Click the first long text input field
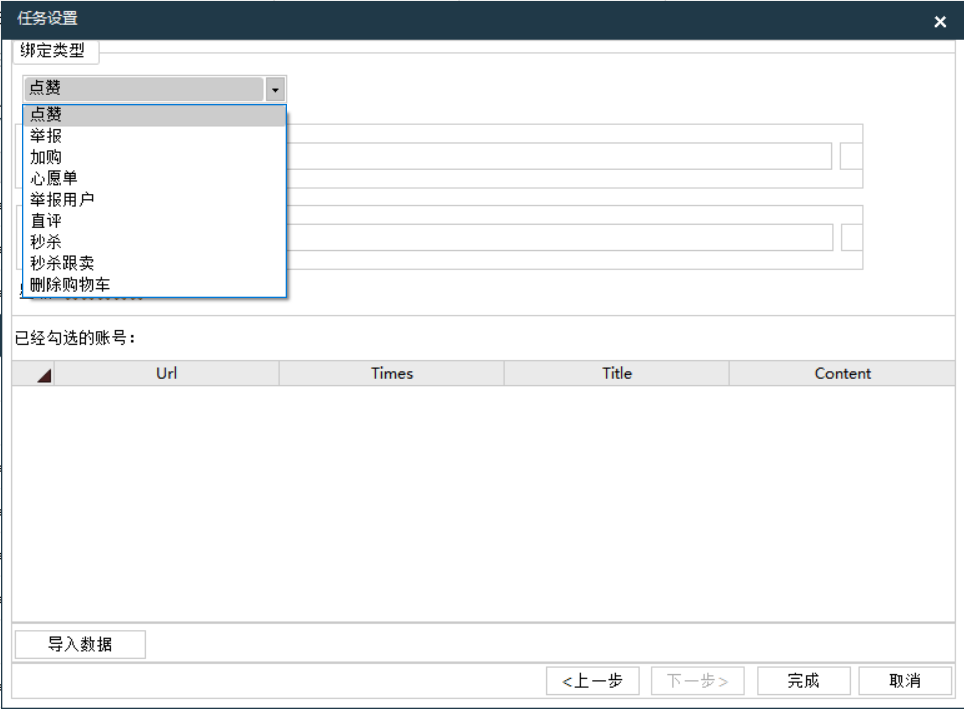The height and width of the screenshot is (709, 964). 559,156
